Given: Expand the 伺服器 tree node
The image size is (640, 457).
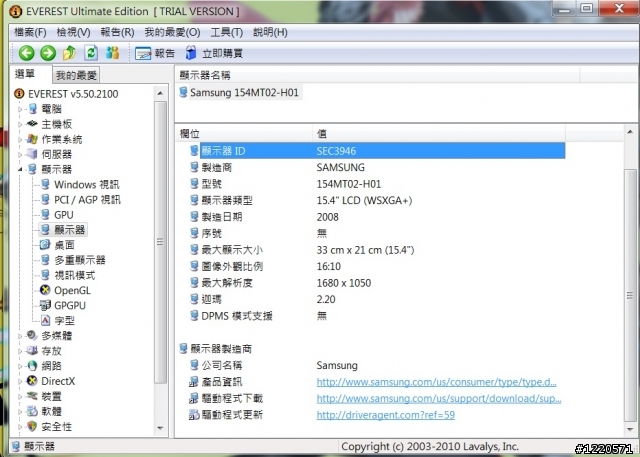Looking at the screenshot, I should (20, 155).
